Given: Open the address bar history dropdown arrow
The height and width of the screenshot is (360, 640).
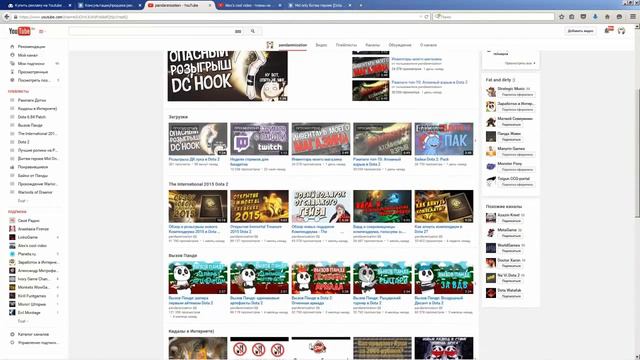Looking at the screenshot, I should pos(420,17).
